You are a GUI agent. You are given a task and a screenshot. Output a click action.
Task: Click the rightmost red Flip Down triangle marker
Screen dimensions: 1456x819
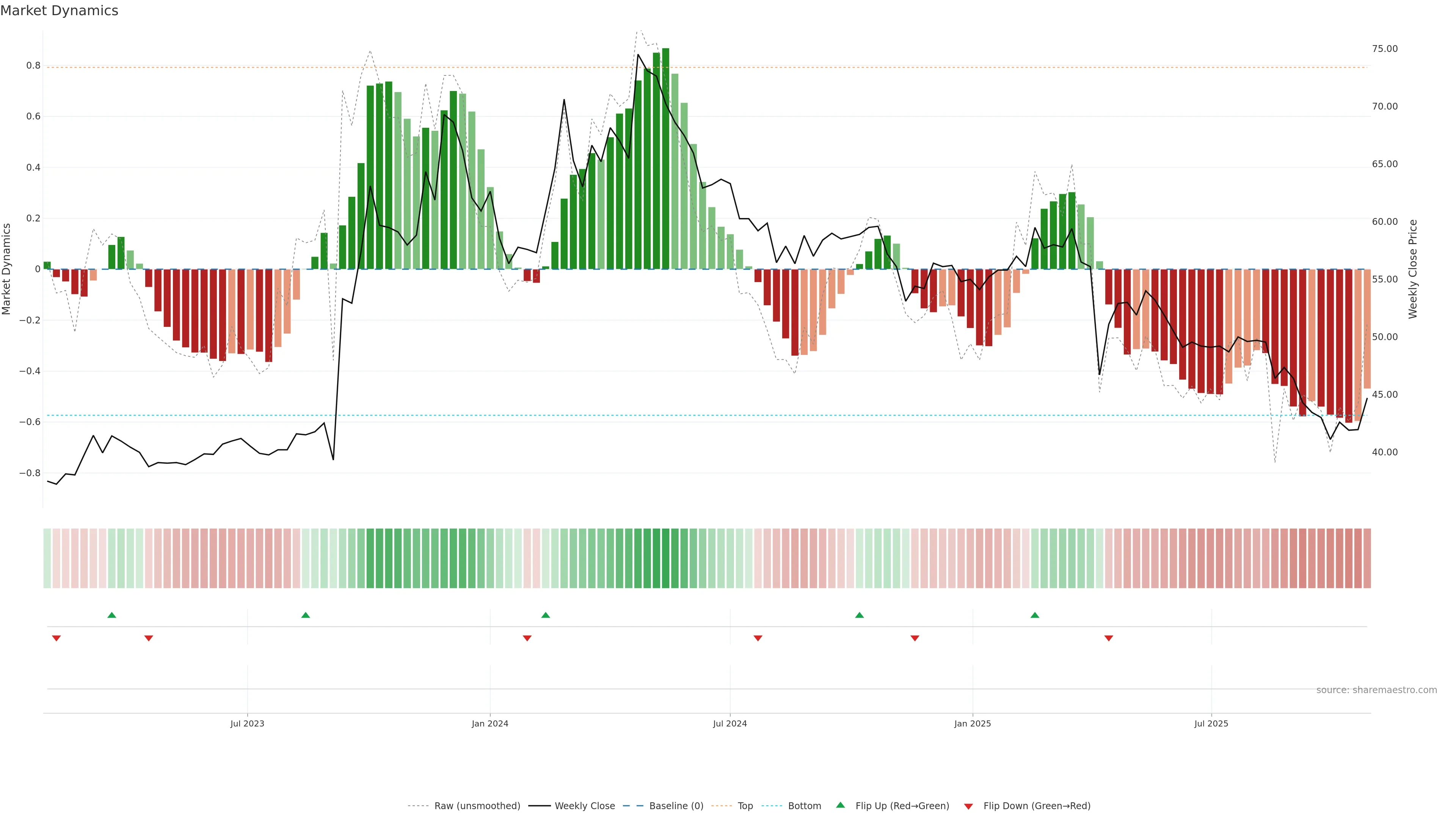coord(1109,638)
